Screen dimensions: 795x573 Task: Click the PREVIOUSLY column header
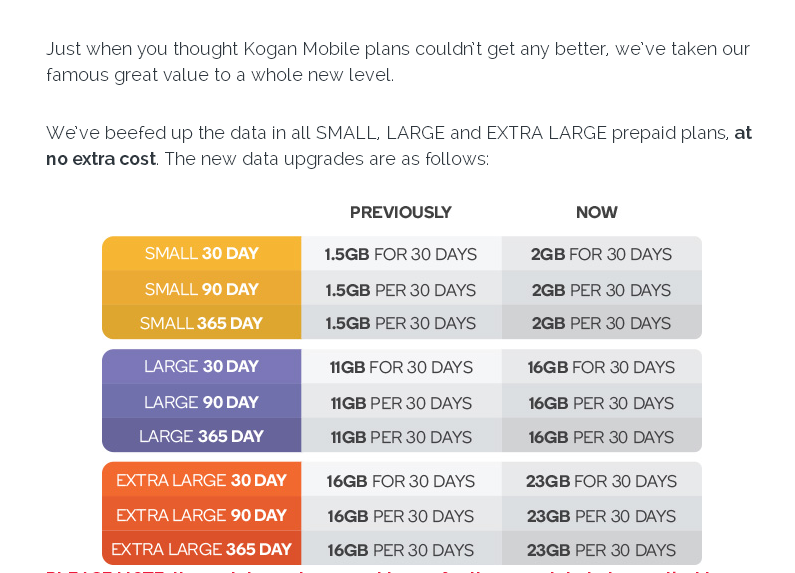(x=401, y=212)
